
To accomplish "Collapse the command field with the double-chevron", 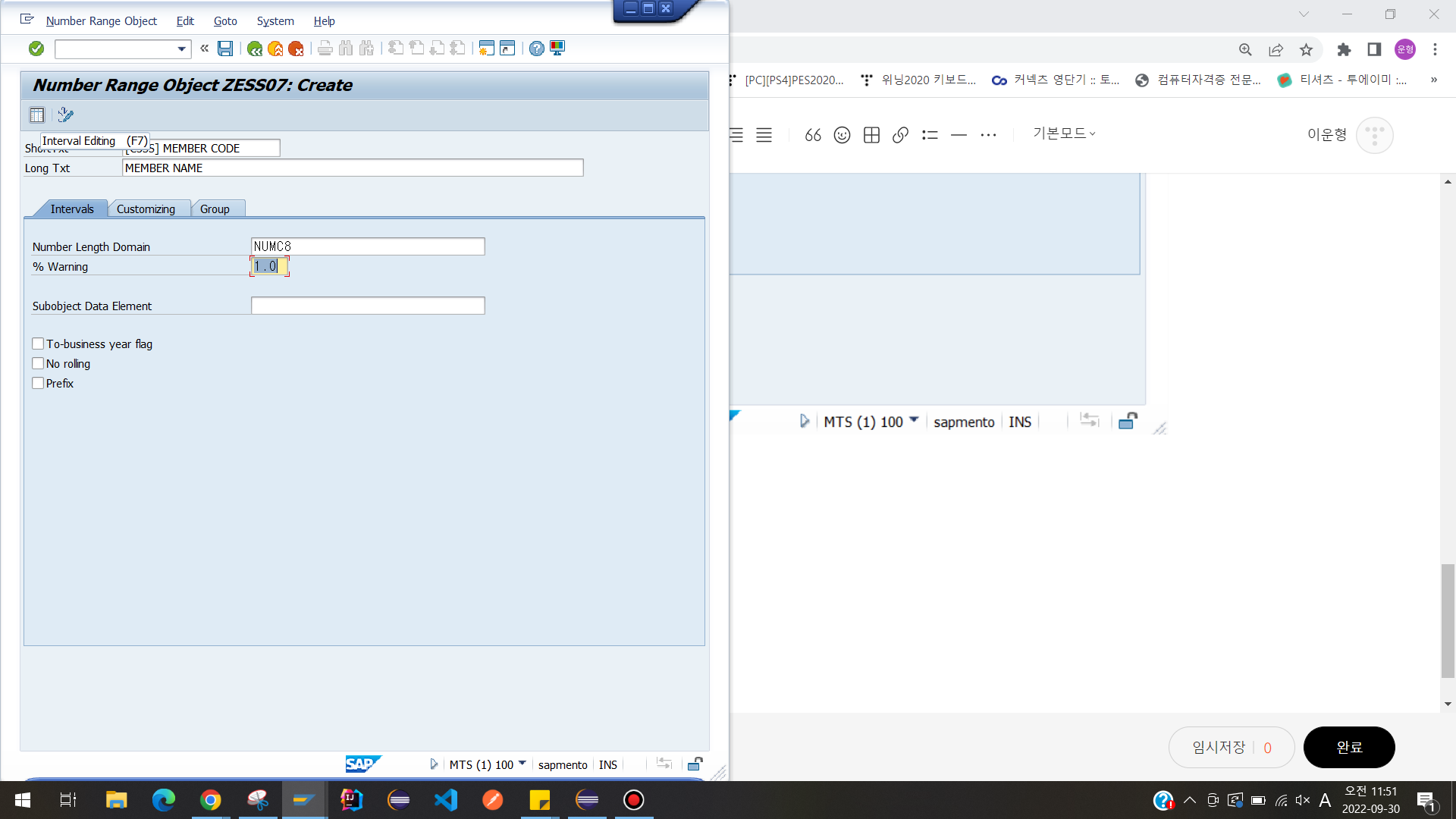I will [x=204, y=49].
